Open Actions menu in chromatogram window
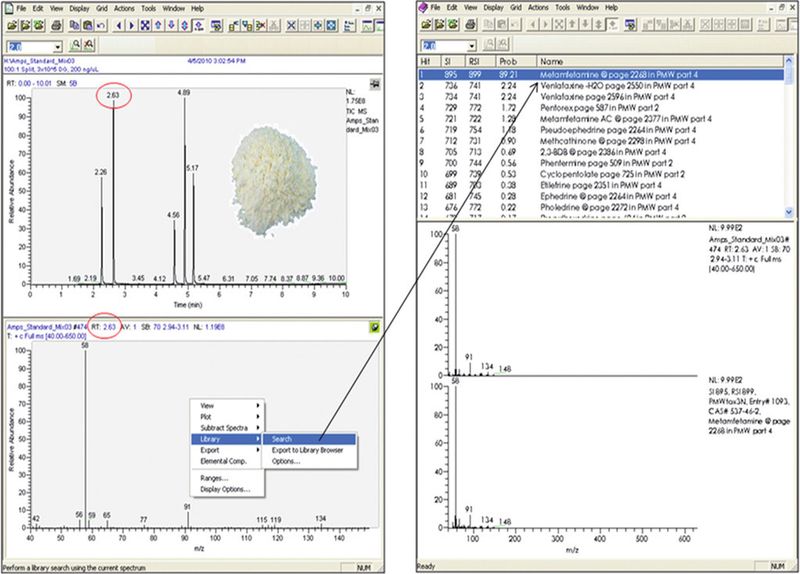This screenshot has width=800, height=574. (124, 9)
